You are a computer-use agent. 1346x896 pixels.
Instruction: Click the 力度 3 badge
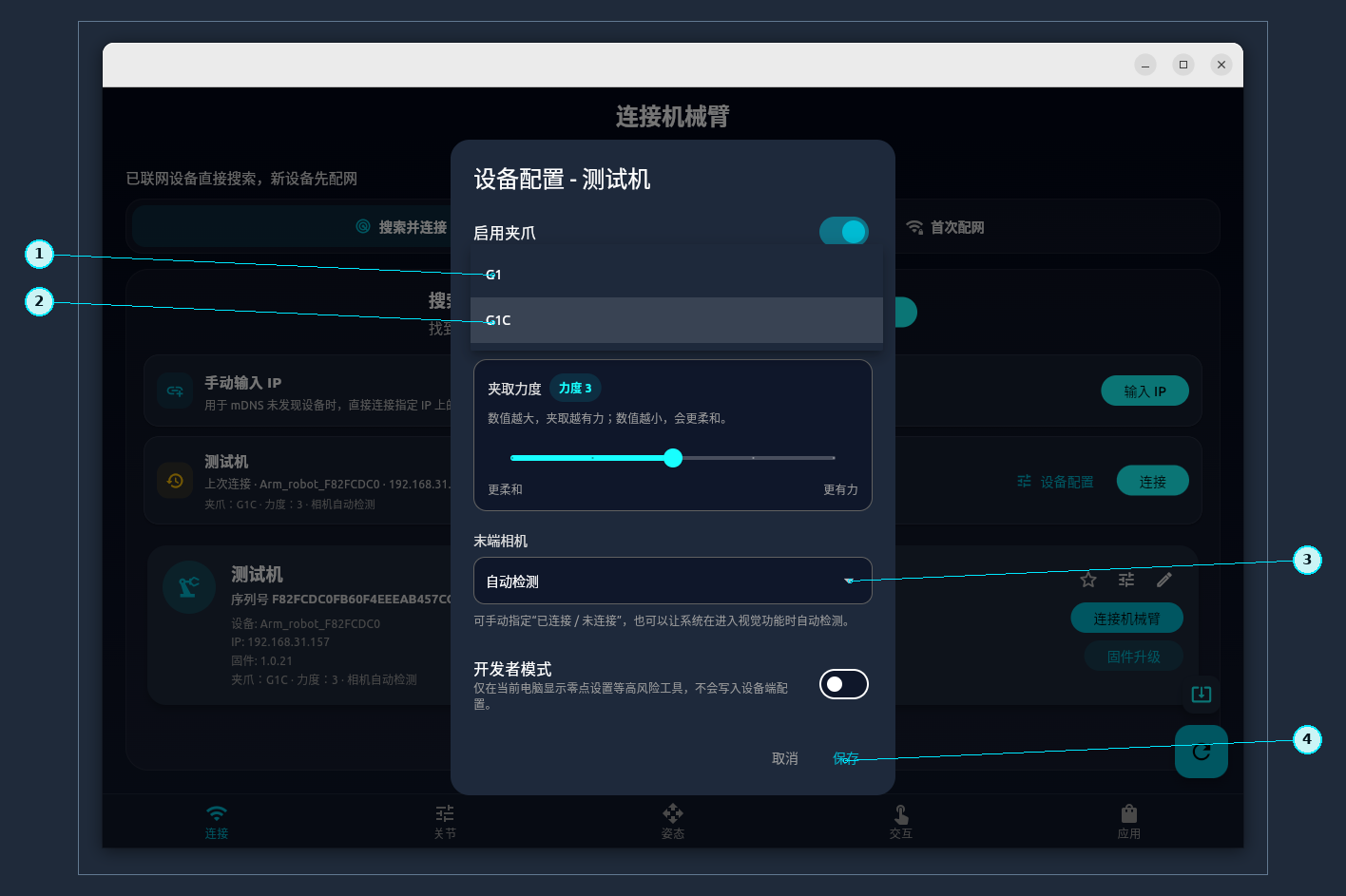pyautogui.click(x=575, y=388)
